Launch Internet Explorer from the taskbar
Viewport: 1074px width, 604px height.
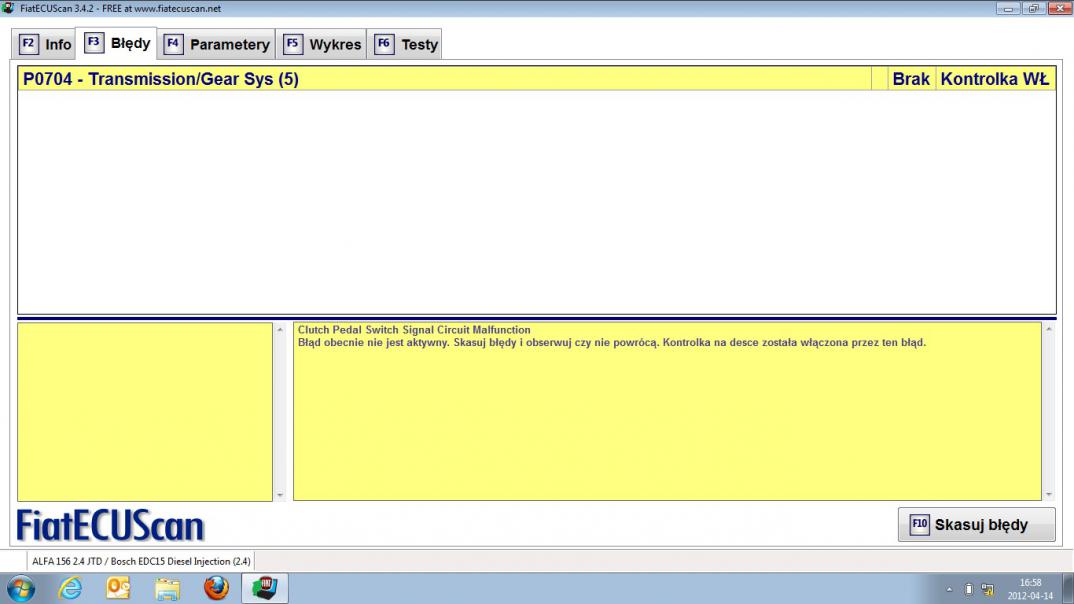[71, 589]
